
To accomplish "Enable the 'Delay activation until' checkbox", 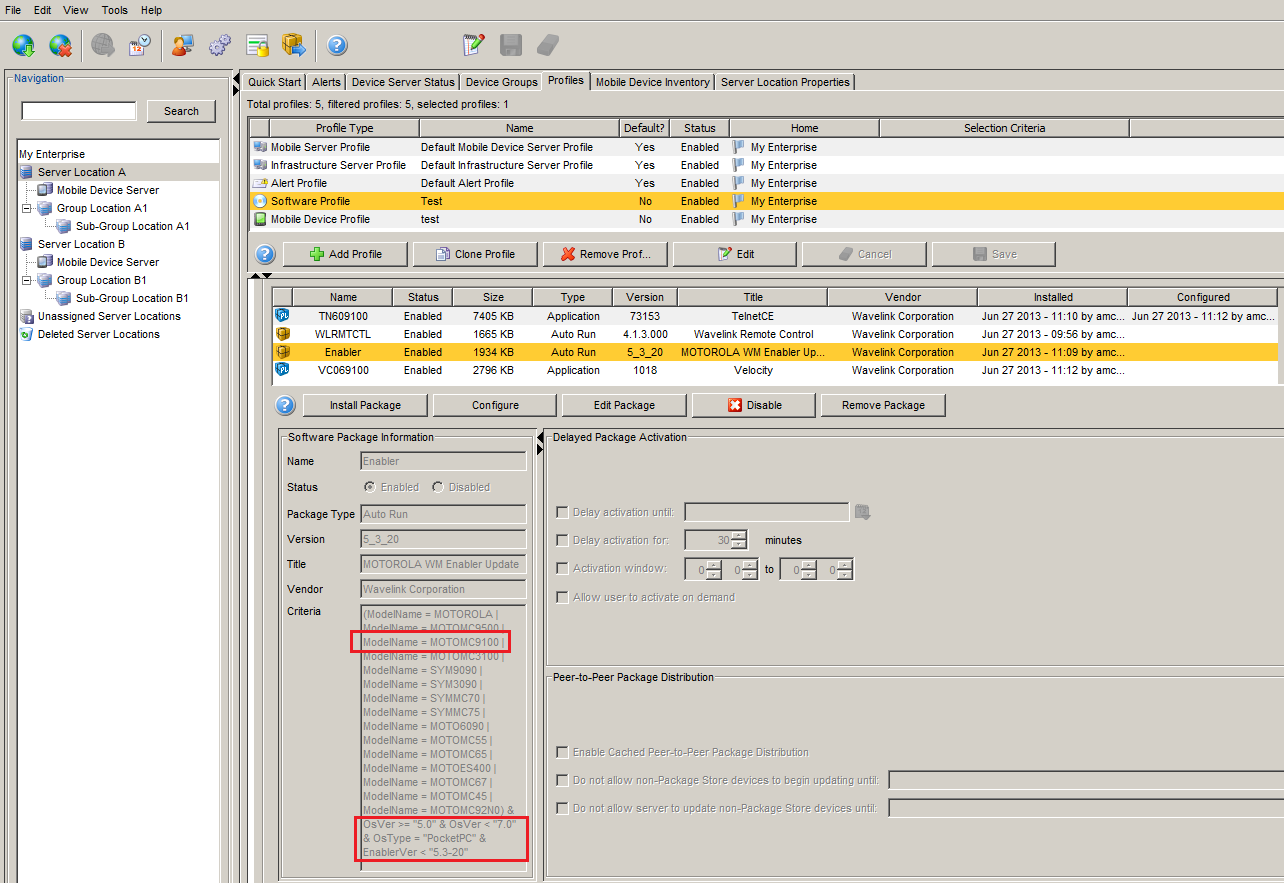I will point(562,513).
